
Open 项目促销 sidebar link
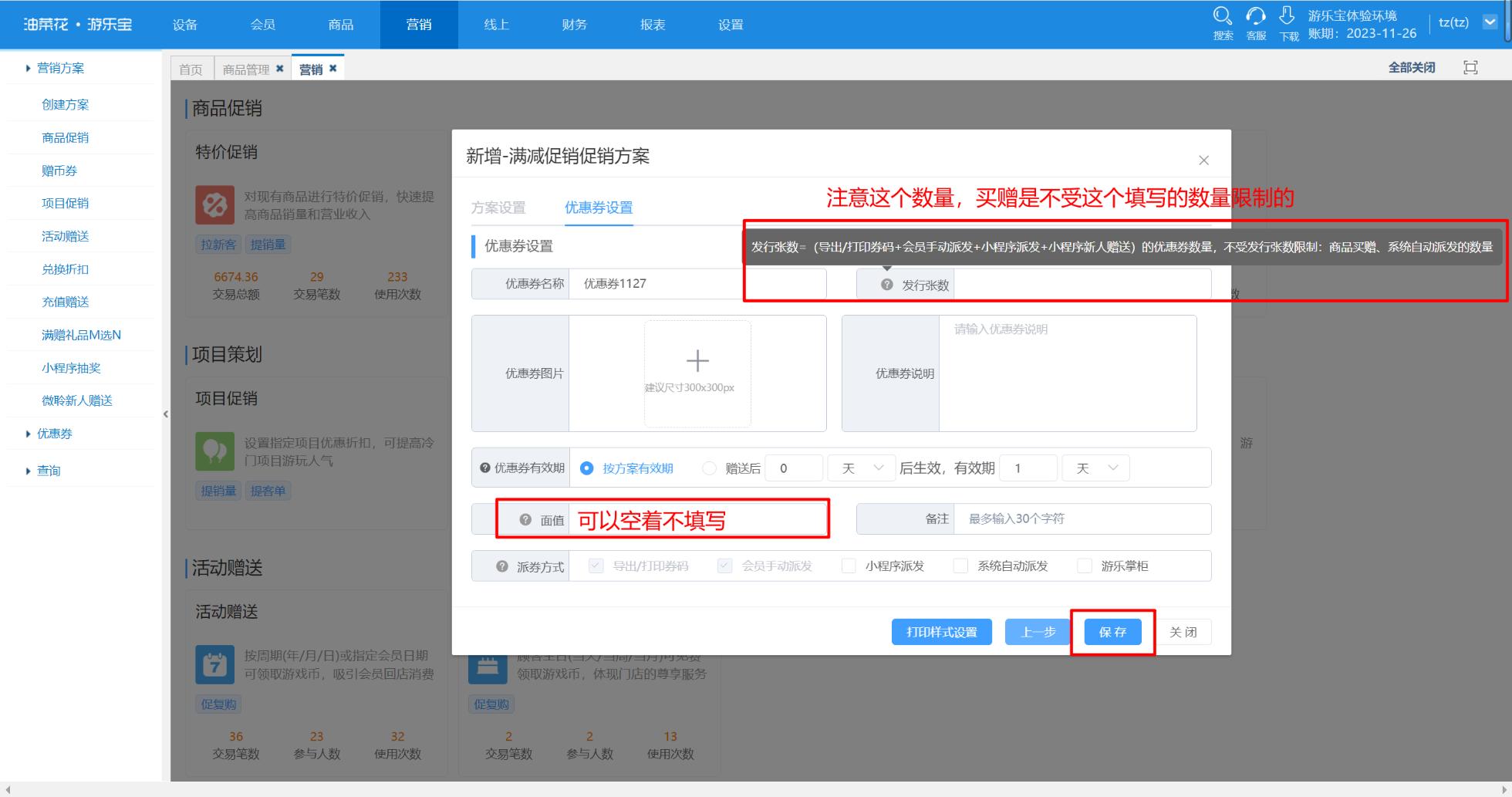click(66, 203)
